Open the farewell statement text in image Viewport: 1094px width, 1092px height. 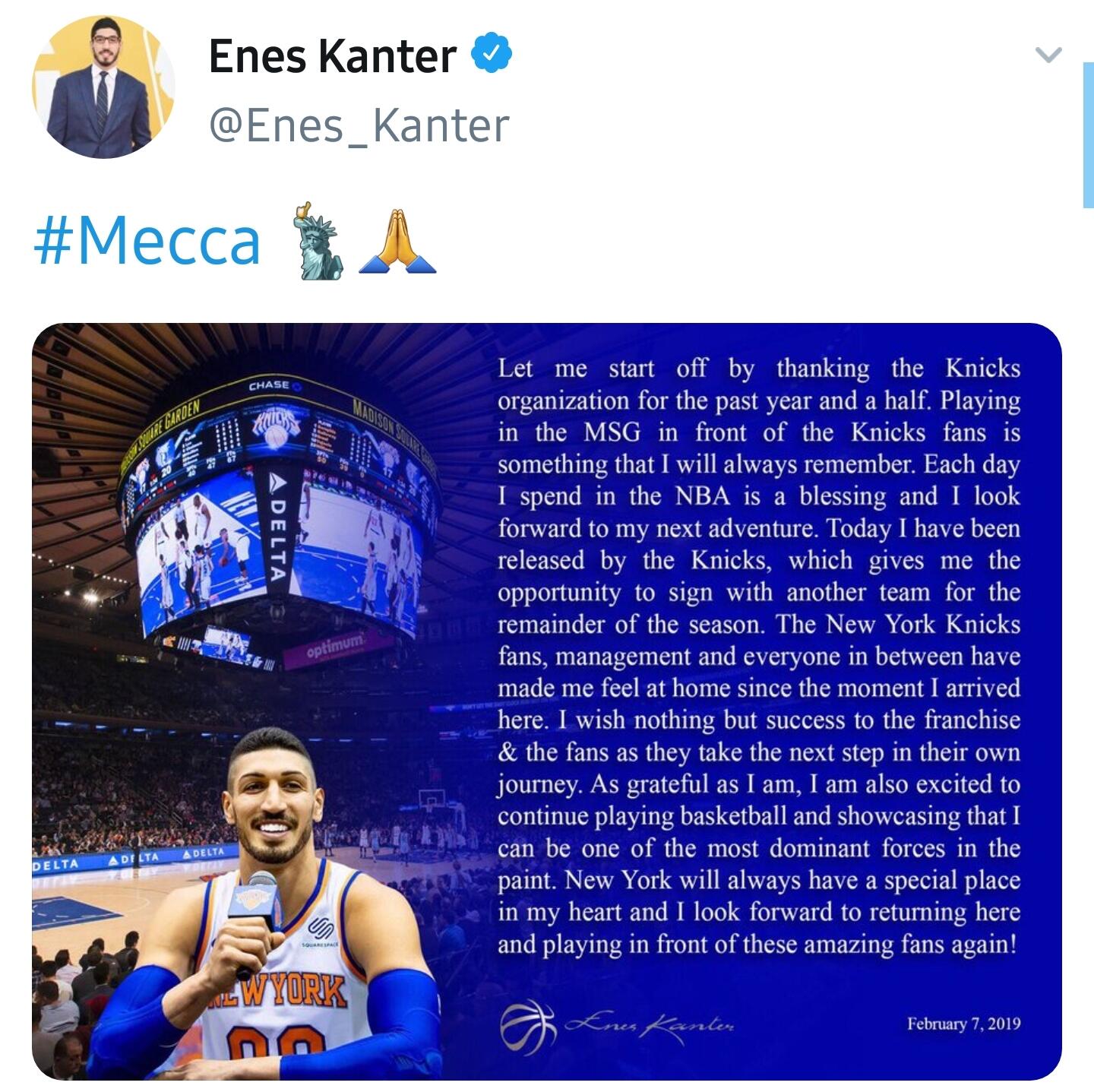click(x=758, y=656)
